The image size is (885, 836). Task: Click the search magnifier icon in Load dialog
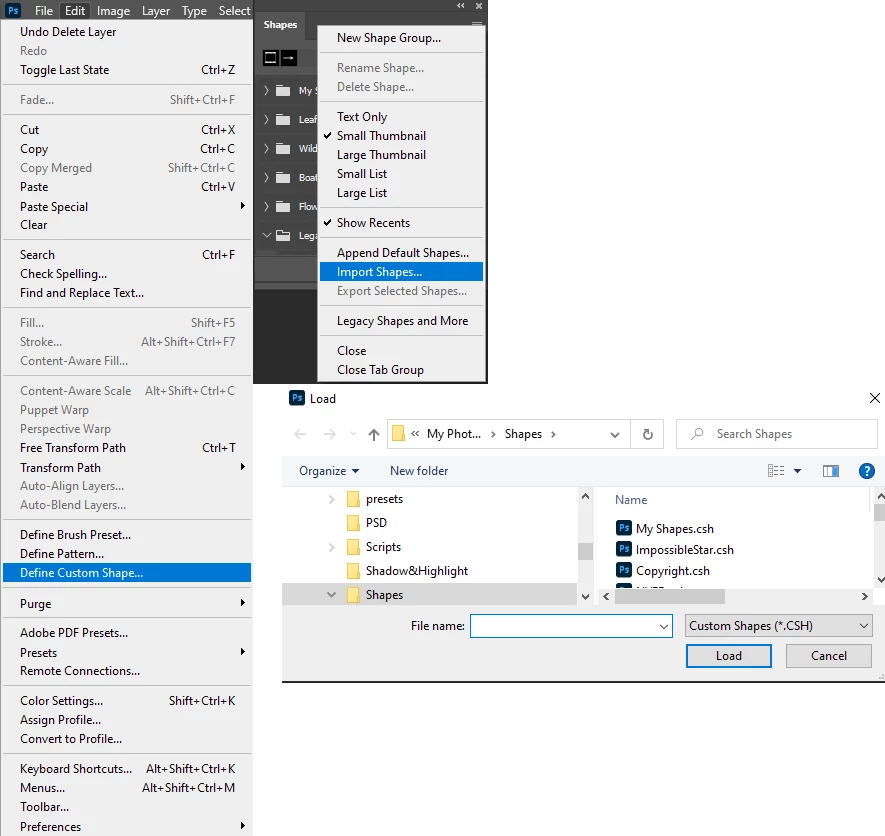[x=698, y=434]
